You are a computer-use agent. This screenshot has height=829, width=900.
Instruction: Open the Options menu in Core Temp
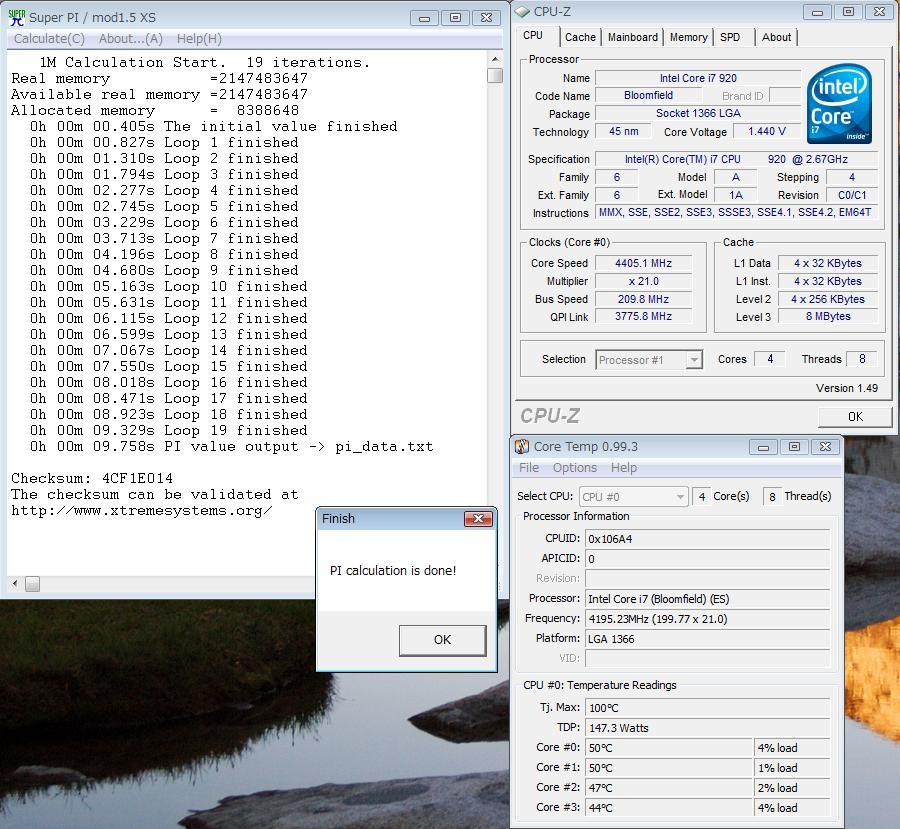point(575,468)
